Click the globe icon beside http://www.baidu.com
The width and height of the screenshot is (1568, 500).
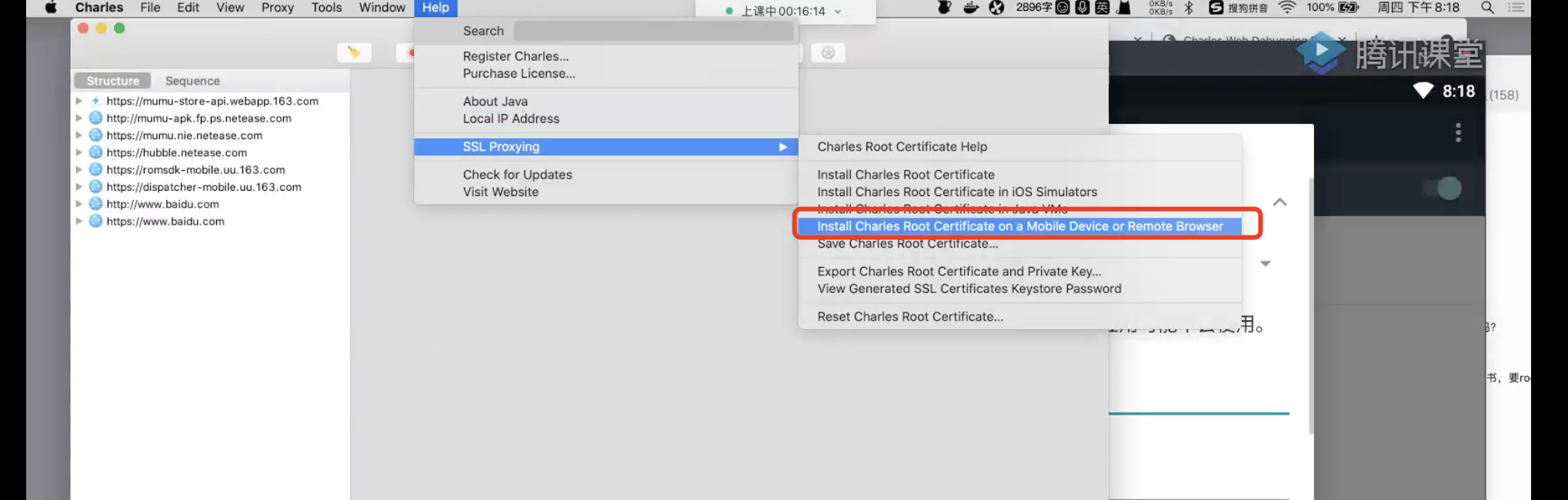(95, 204)
